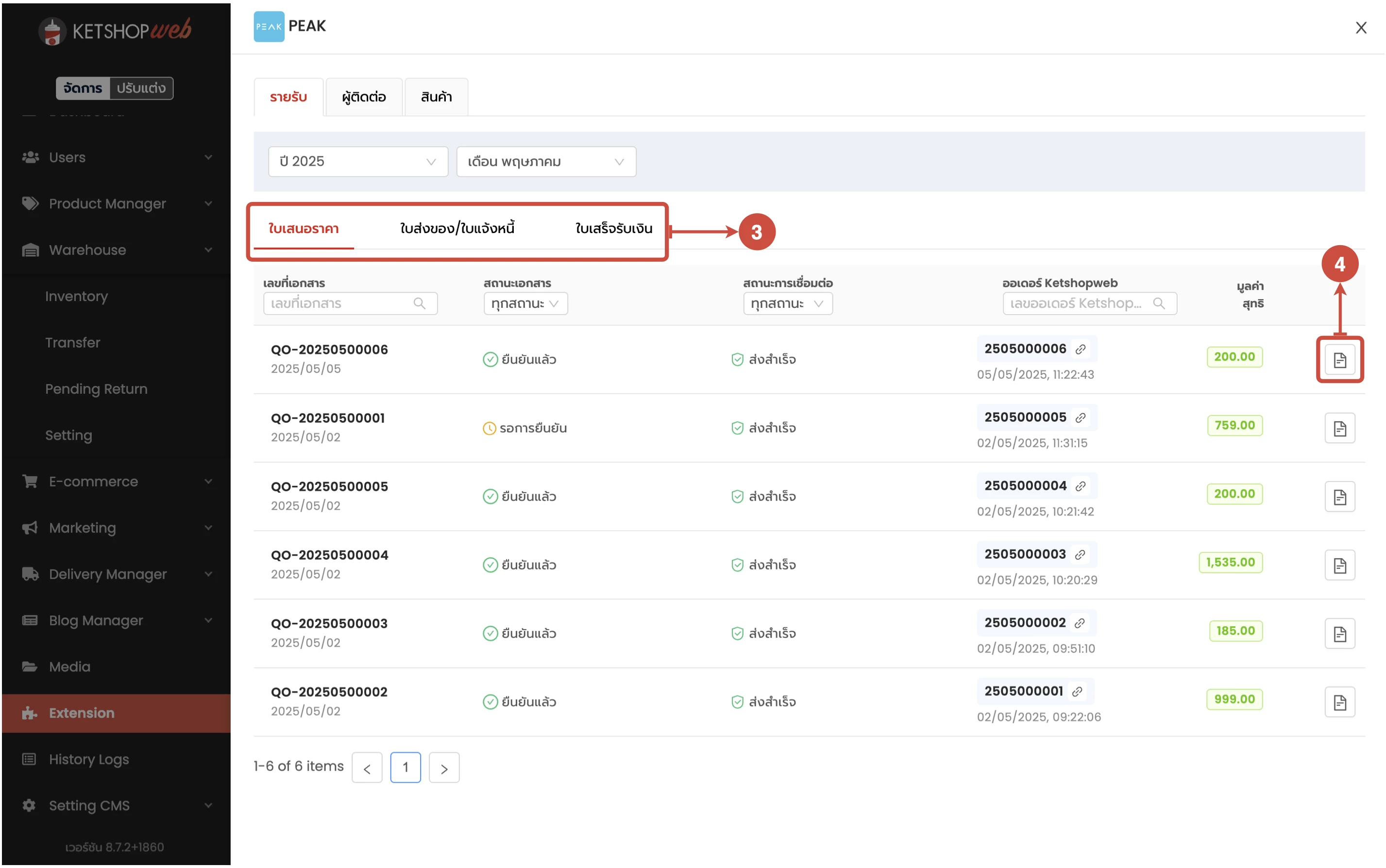1386x868 pixels.
Task: Click search icon in document number field
Action: click(x=419, y=303)
